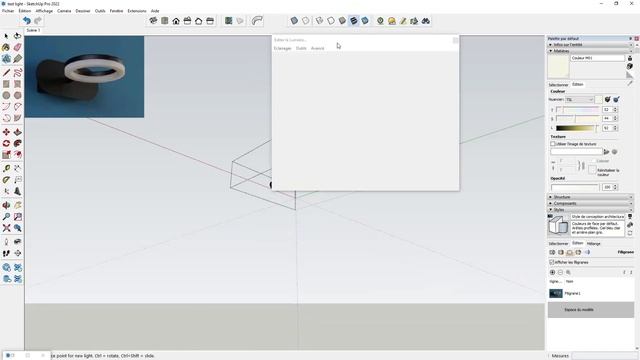Image resolution: width=640 pixels, height=360 pixels.
Task: Open Mélange tab in Styles panel
Action: click(x=593, y=243)
